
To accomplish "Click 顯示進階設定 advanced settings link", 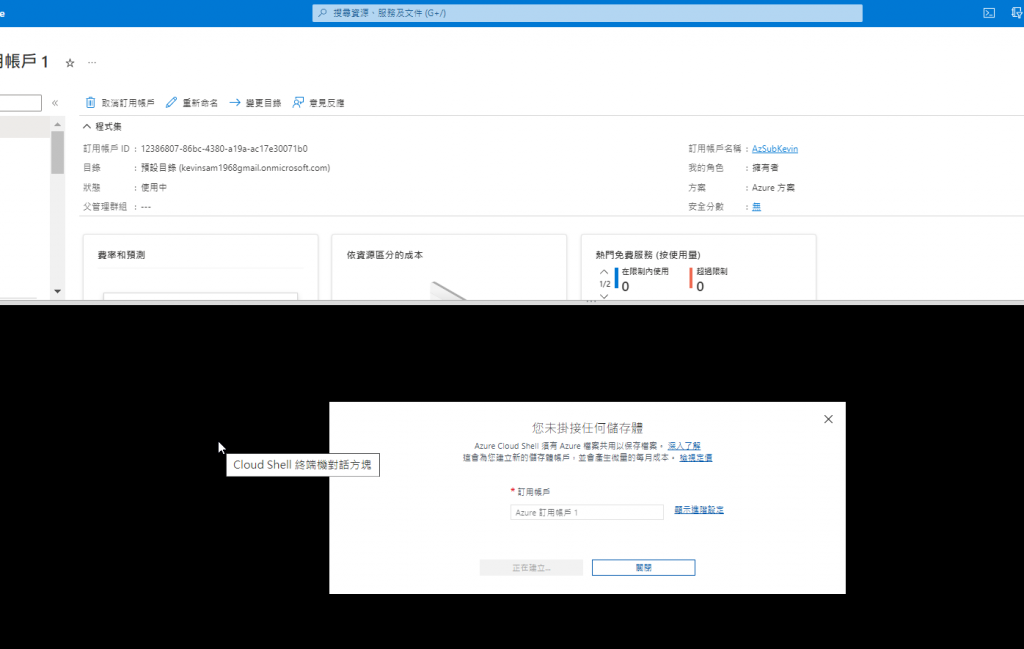I will [x=699, y=510].
